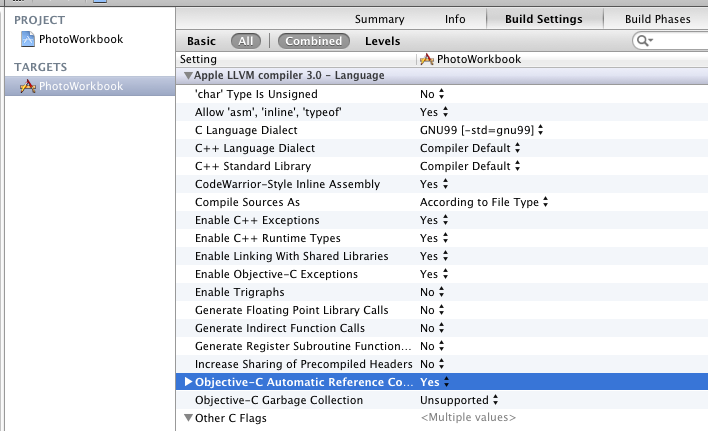This screenshot has height=431, width=708.
Task: Select the Enable C++ Exceptions setting name
Action: (257, 220)
